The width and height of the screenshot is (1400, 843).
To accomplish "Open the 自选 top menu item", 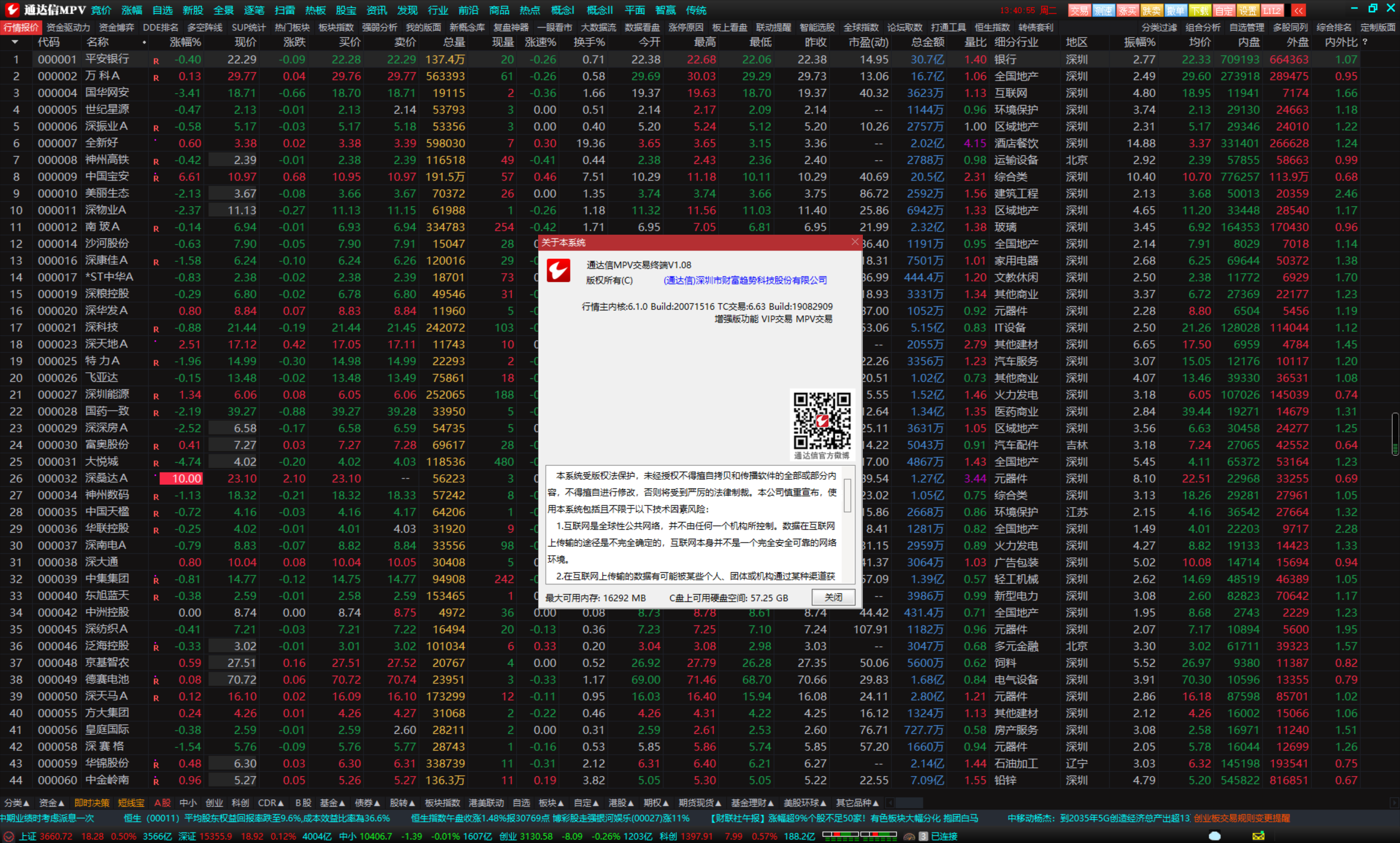I will (x=162, y=10).
